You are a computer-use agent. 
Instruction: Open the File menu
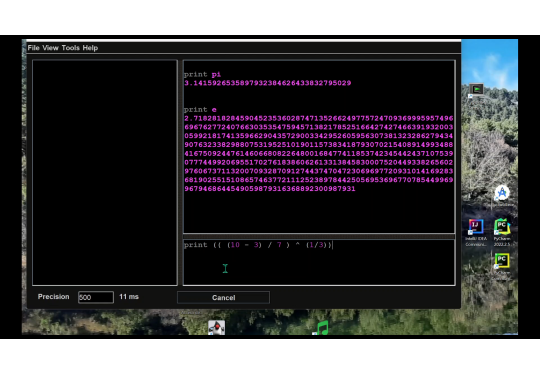[x=33, y=48]
